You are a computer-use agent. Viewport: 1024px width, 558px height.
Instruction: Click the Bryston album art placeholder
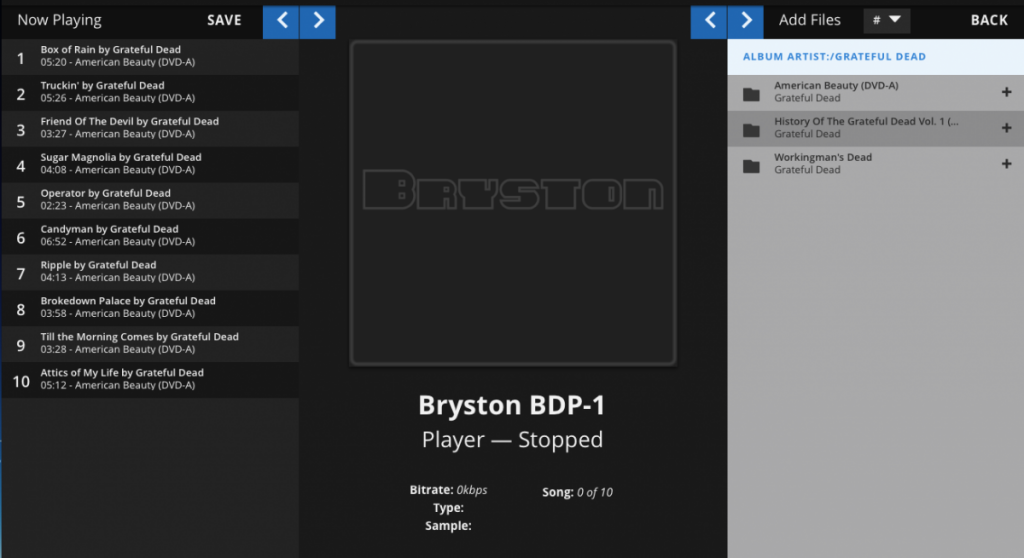(x=513, y=203)
